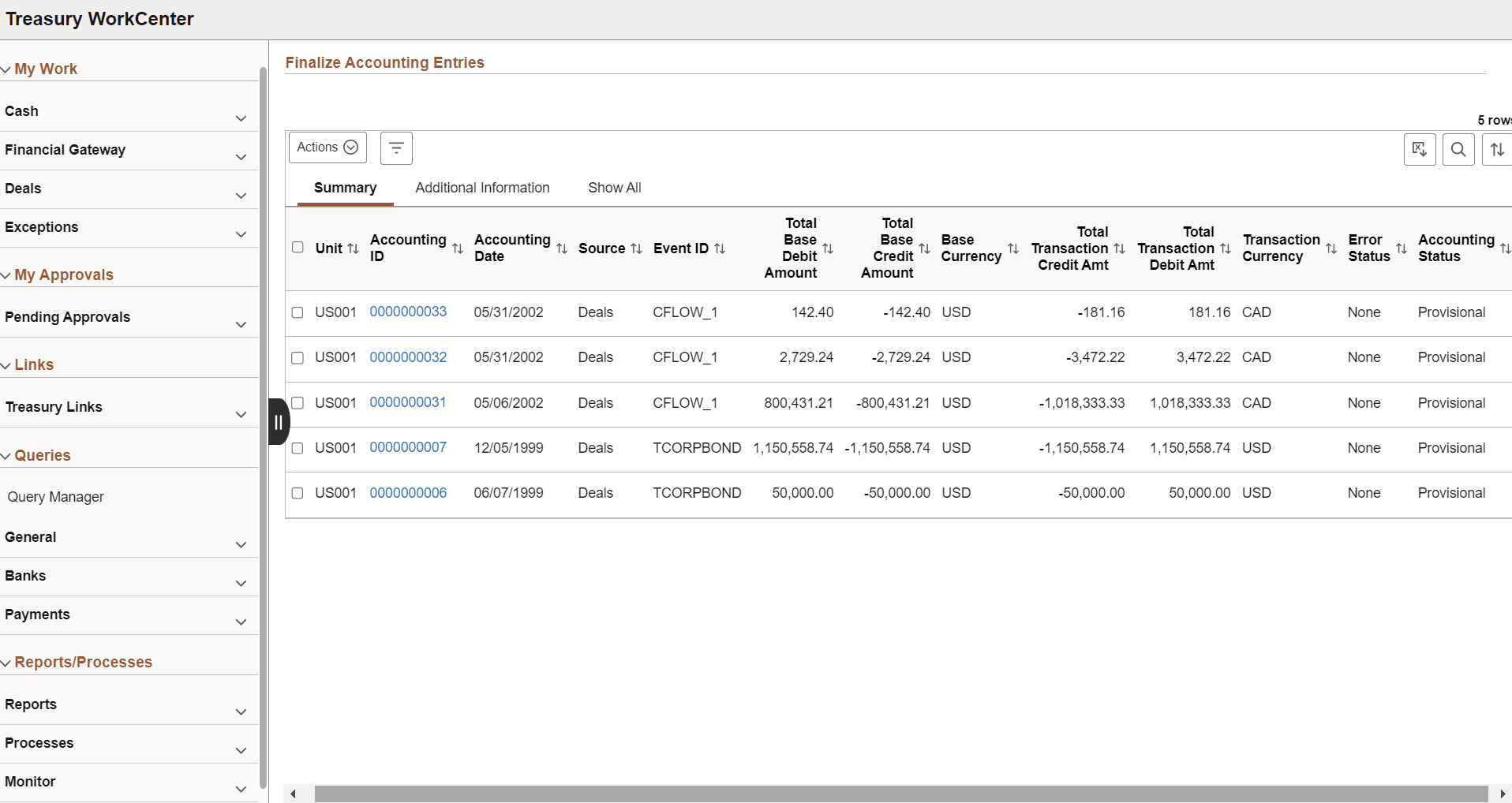Image resolution: width=1512 pixels, height=803 pixels.
Task: Open the filter settings icon
Action: click(395, 148)
